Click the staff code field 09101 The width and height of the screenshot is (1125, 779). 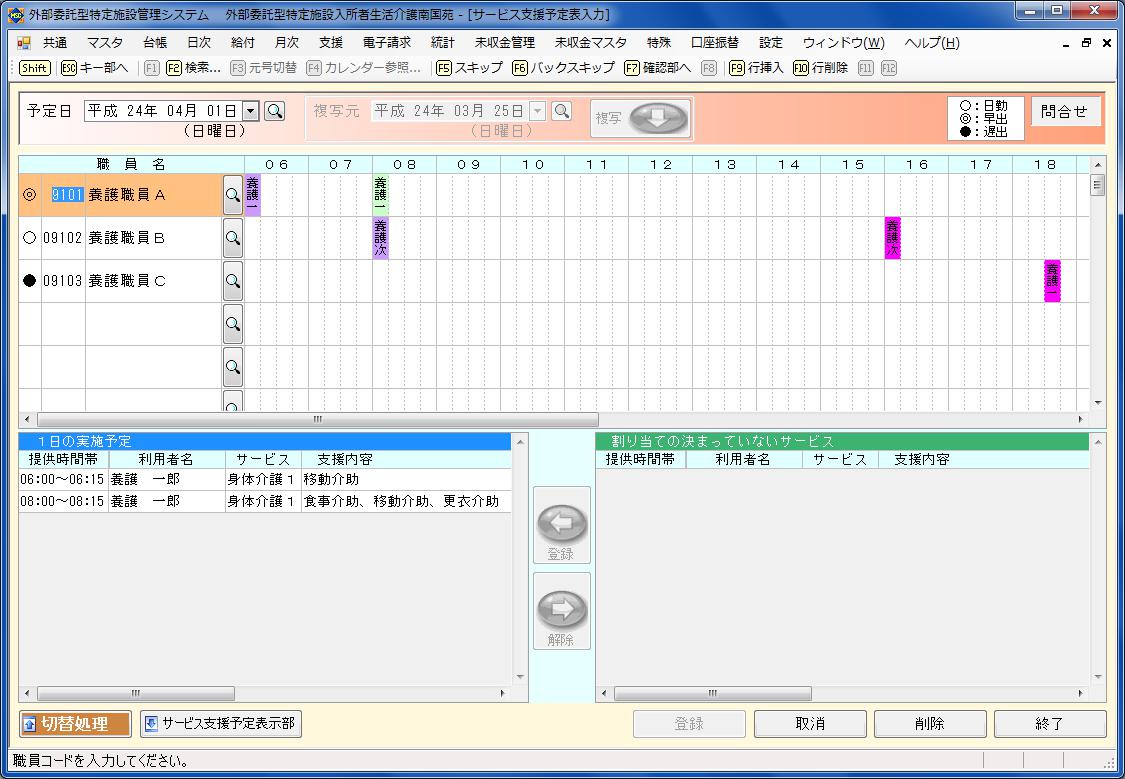67,196
